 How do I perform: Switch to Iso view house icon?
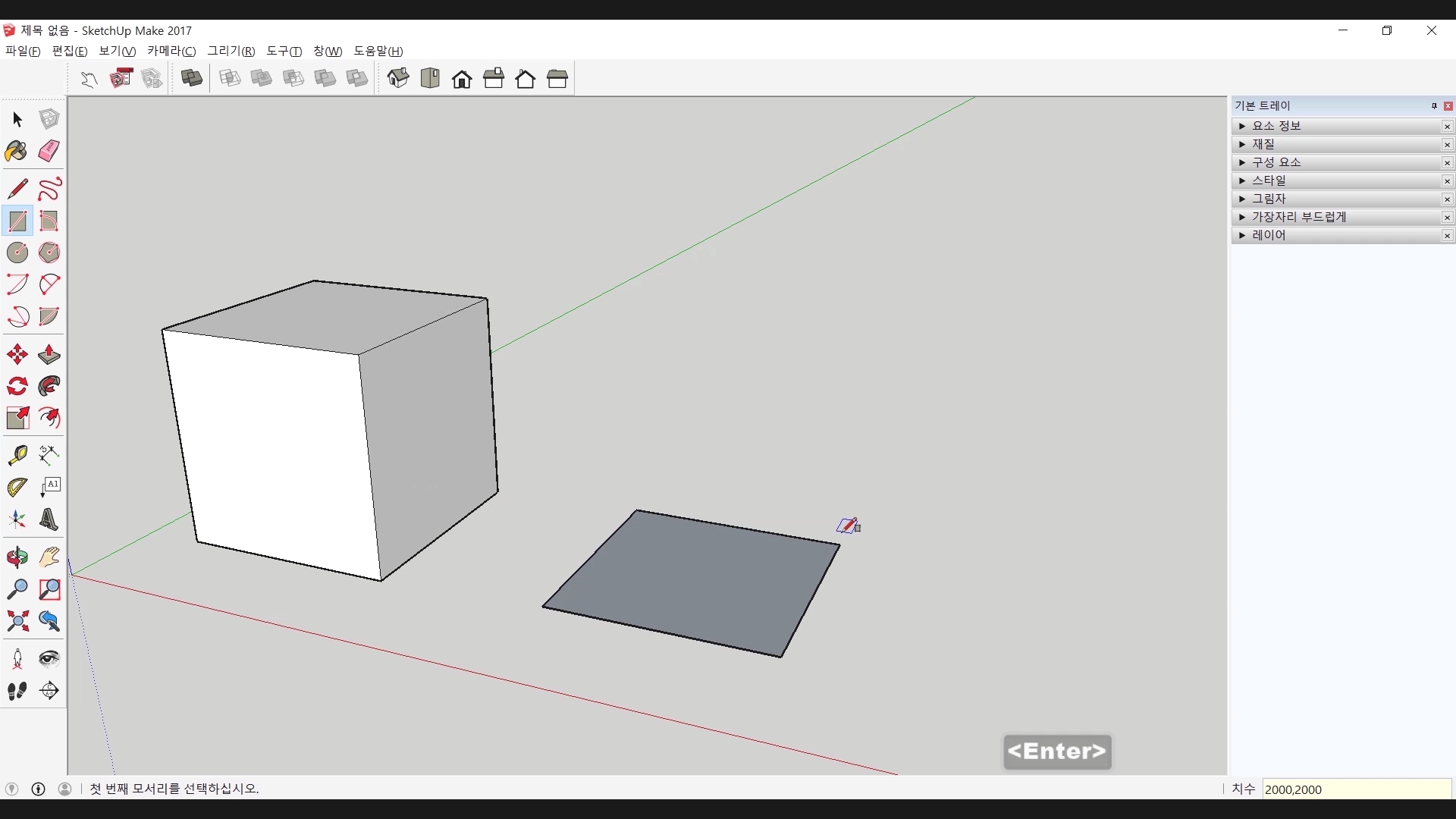click(x=398, y=78)
